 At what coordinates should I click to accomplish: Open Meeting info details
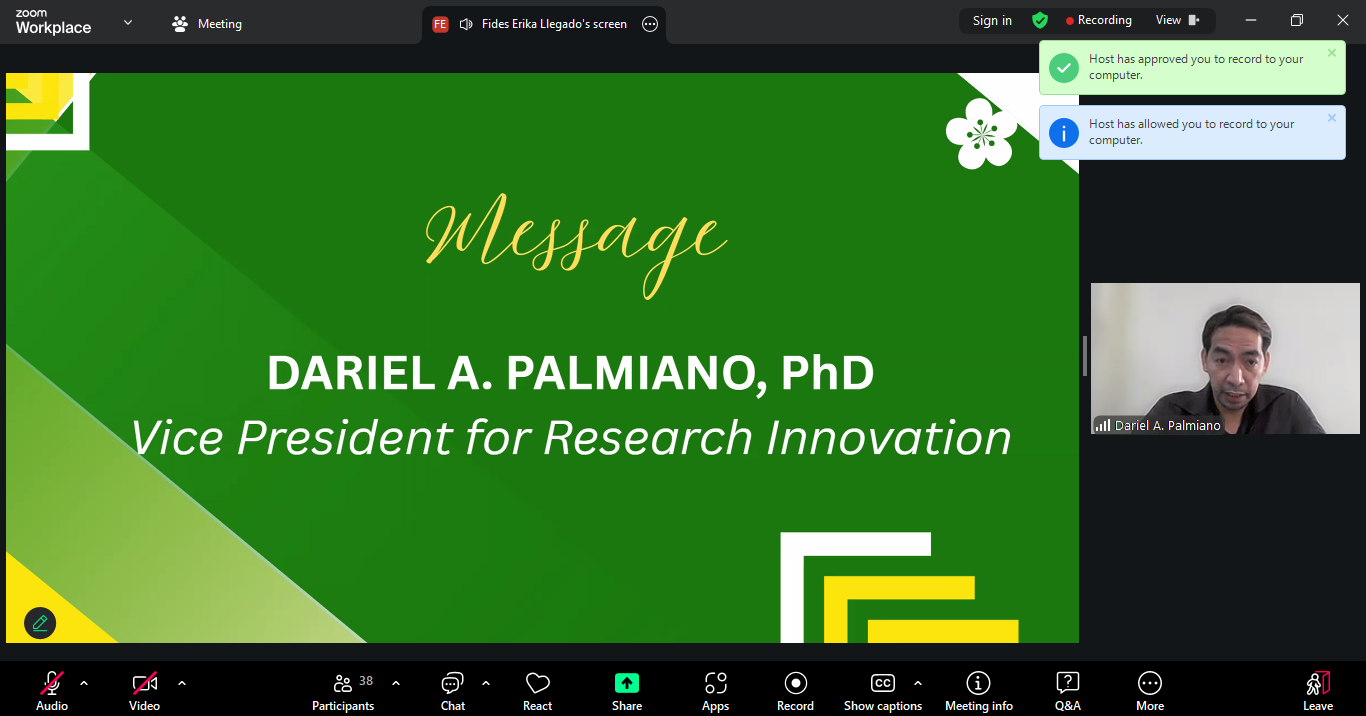pos(978,691)
